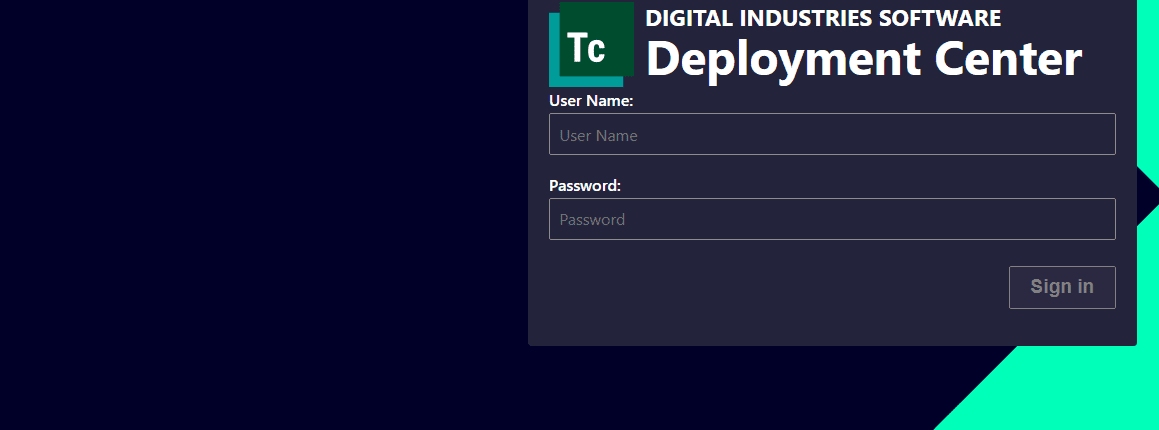Viewport: 1159px width, 430px height.
Task: Click the Sign in button
Action: point(1062,287)
